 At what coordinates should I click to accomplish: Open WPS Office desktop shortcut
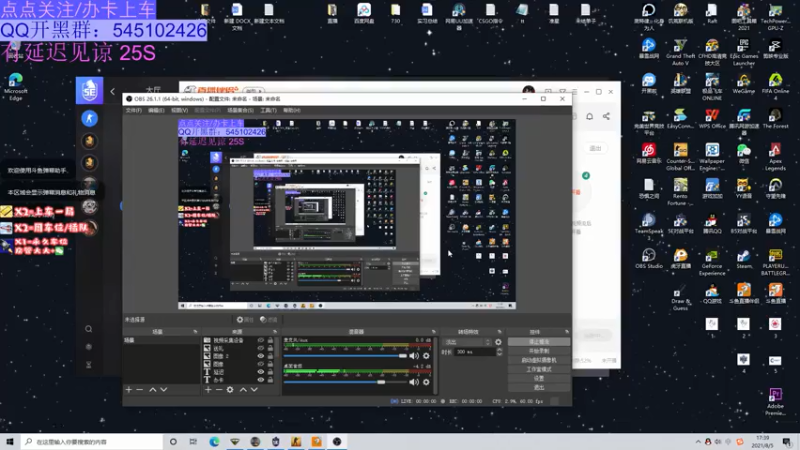[712, 118]
